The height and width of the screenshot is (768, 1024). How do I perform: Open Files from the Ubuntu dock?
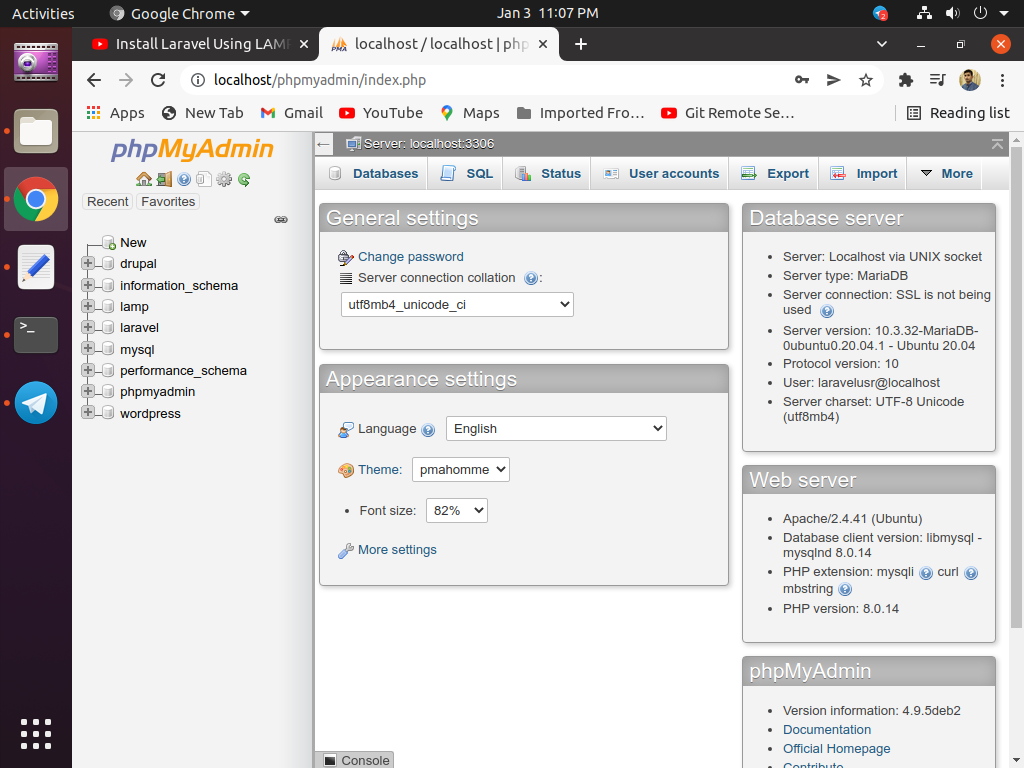(x=36, y=131)
